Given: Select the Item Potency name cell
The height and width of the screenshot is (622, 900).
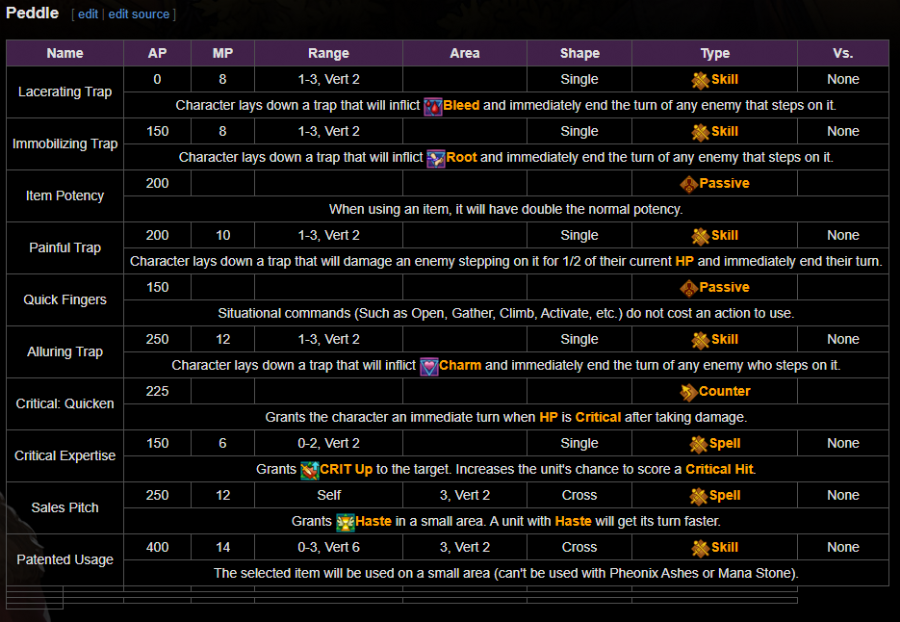Looking at the screenshot, I should (x=65, y=196).
